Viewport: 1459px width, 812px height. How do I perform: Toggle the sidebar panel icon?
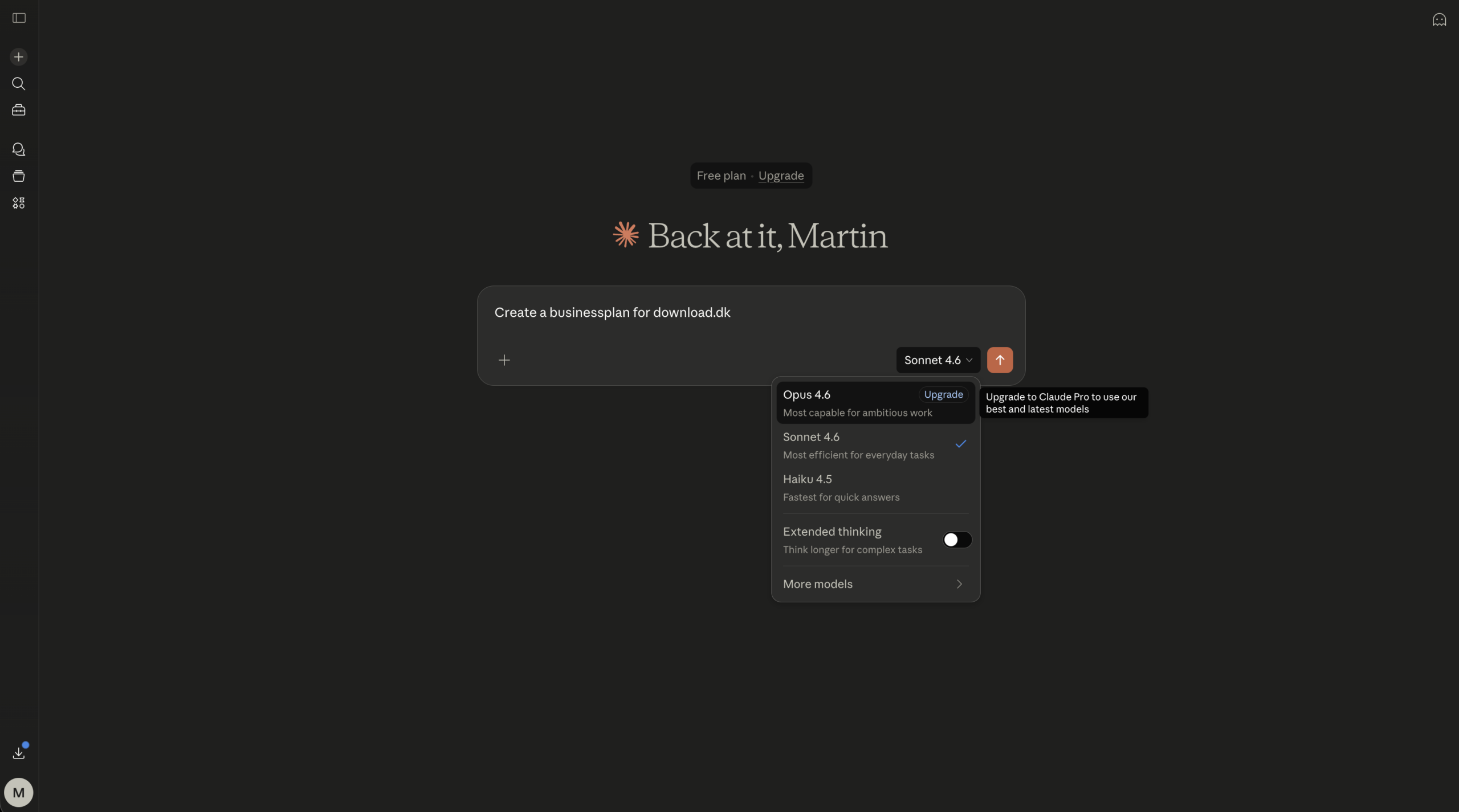[19, 18]
